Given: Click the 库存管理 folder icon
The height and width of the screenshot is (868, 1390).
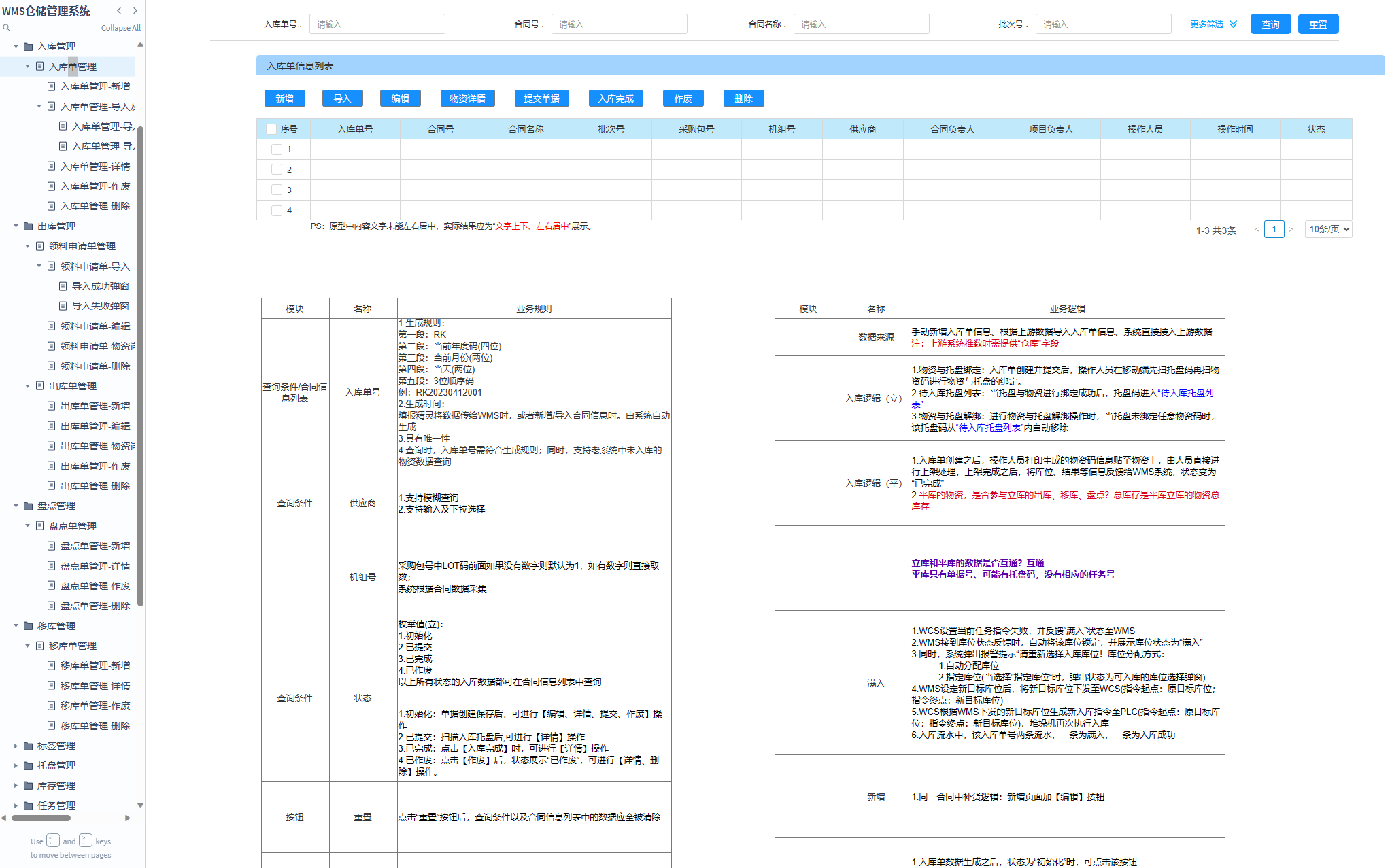Looking at the screenshot, I should [x=29, y=786].
